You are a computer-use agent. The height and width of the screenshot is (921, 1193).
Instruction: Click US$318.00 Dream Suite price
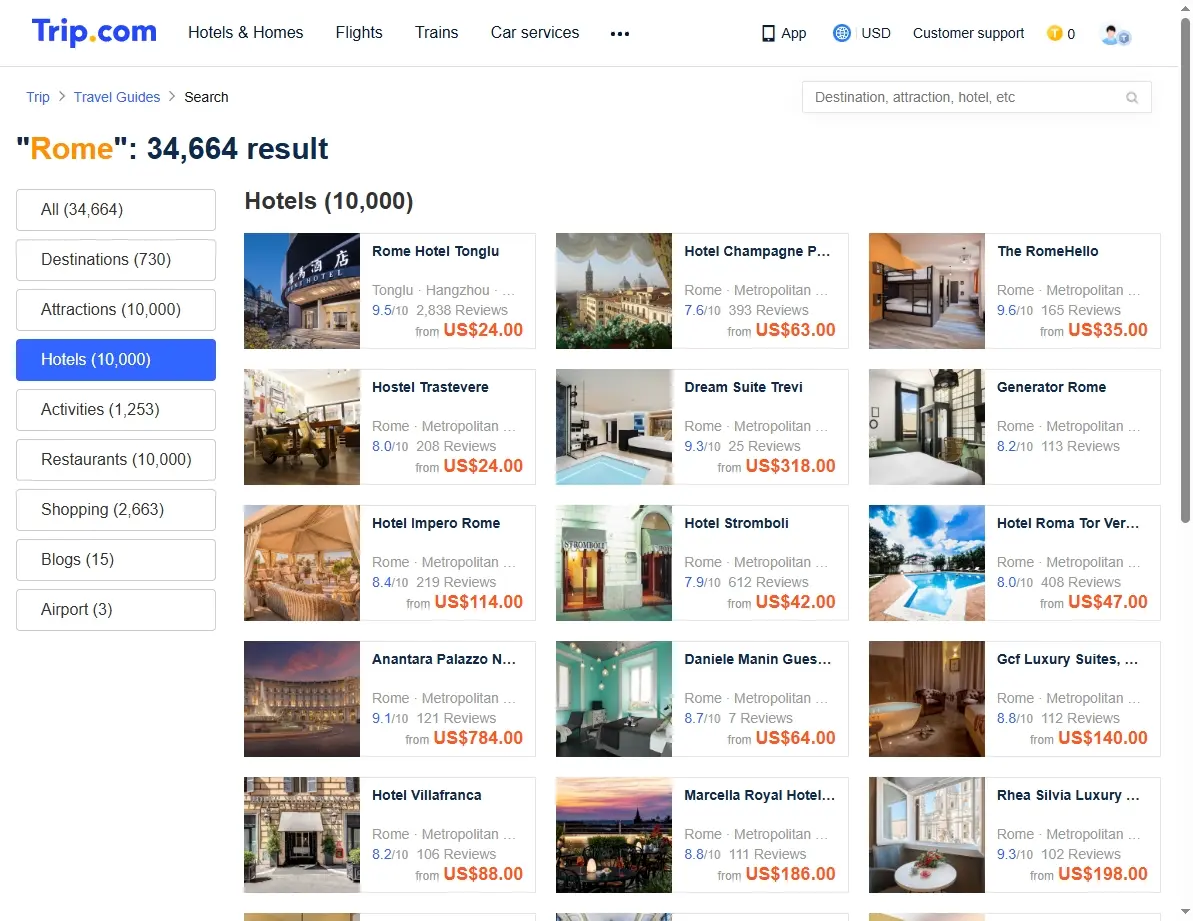[791, 465]
